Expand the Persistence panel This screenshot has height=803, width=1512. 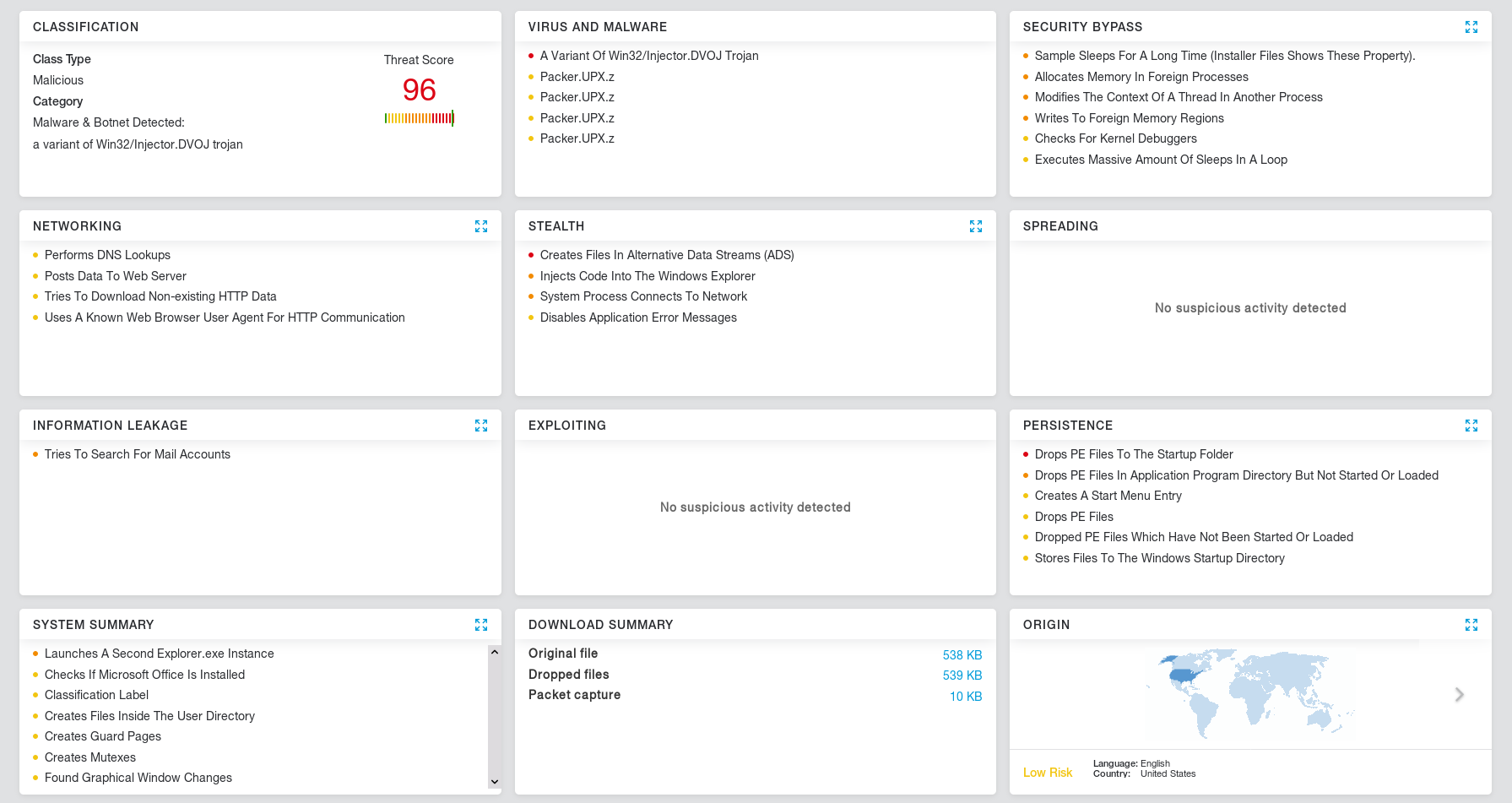[1471, 426]
